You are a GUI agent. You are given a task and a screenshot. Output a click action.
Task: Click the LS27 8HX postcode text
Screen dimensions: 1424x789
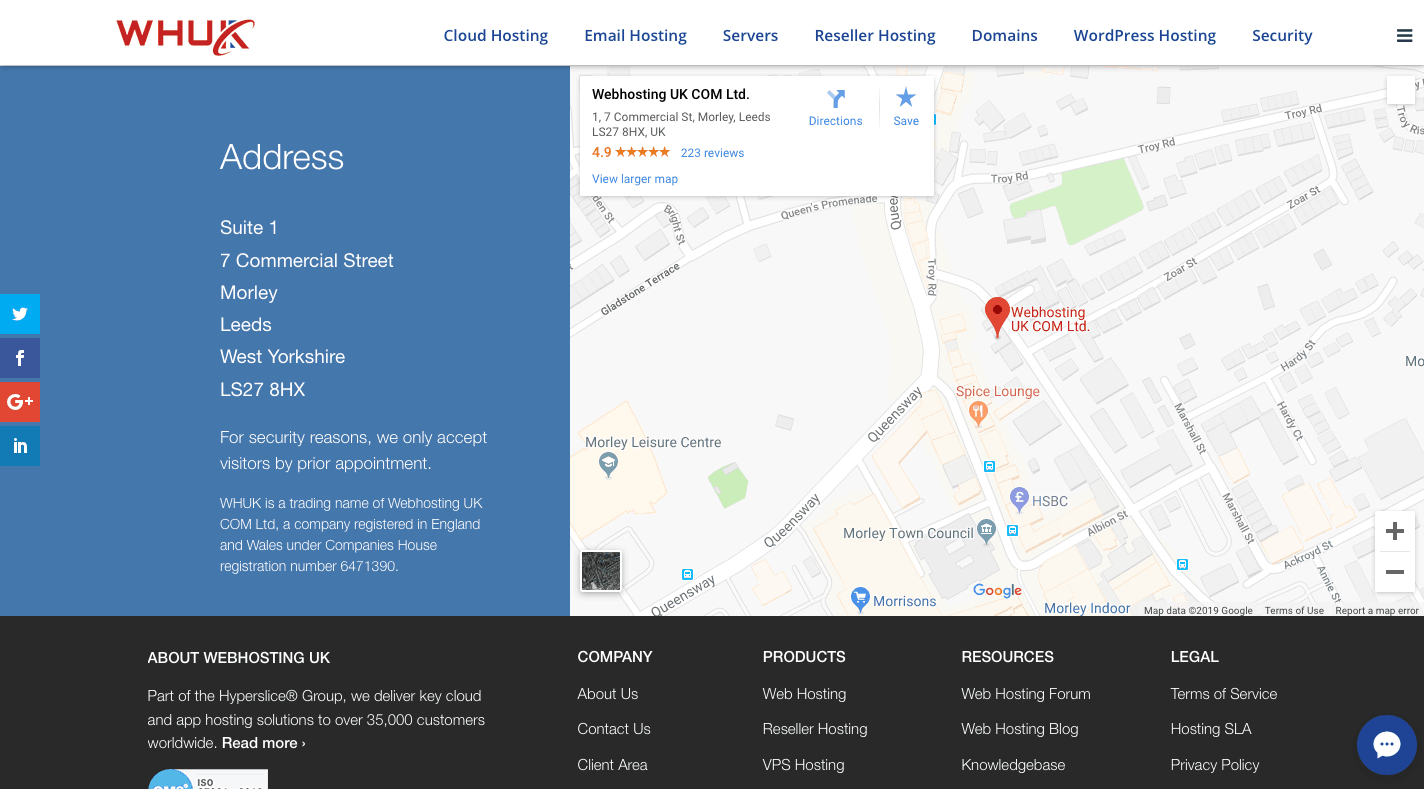pos(262,389)
